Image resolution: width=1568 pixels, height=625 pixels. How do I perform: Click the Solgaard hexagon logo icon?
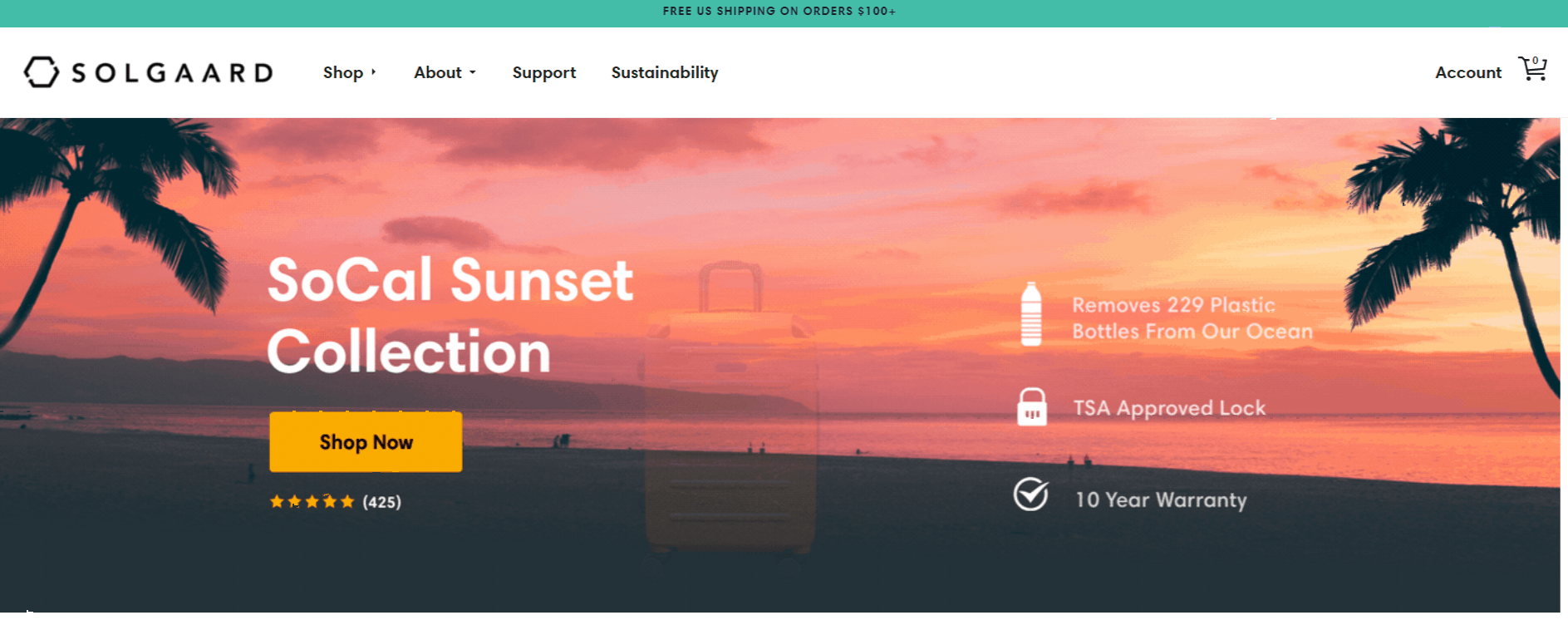click(42, 72)
